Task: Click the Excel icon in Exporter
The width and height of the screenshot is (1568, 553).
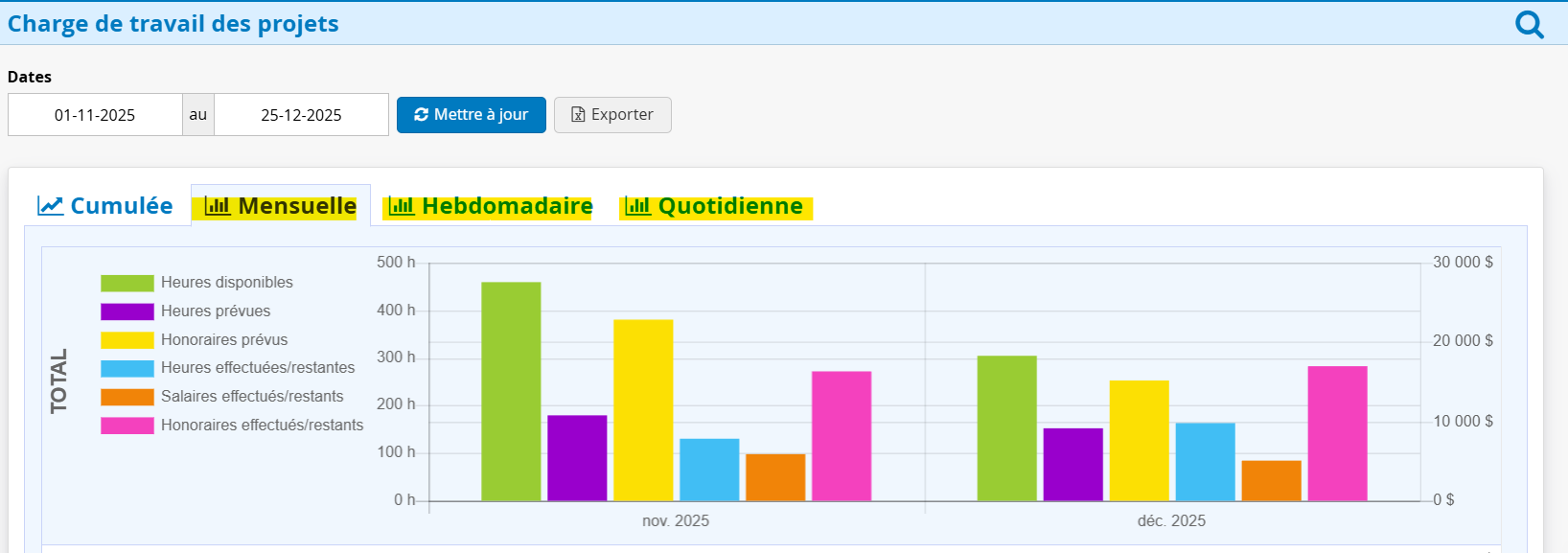Action: click(x=578, y=115)
